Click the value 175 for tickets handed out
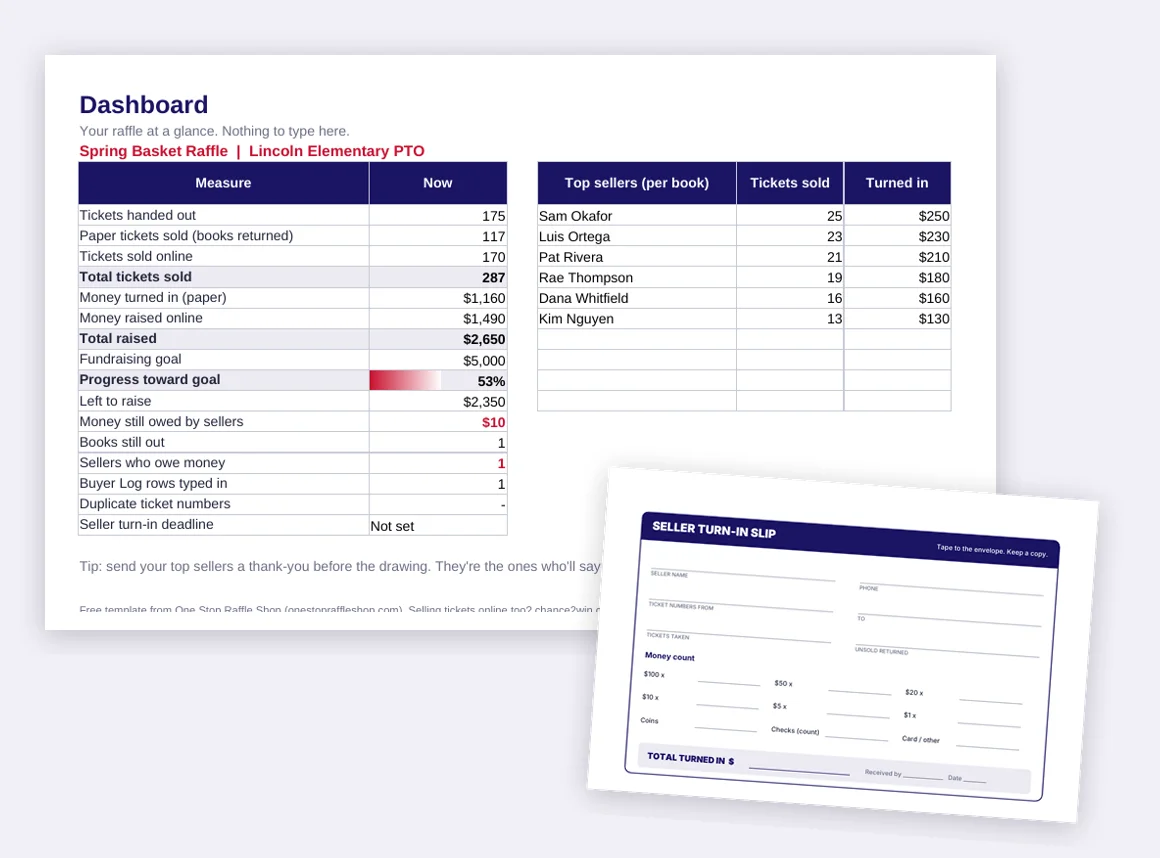Screen dimensions: 1160x858 coord(493,216)
